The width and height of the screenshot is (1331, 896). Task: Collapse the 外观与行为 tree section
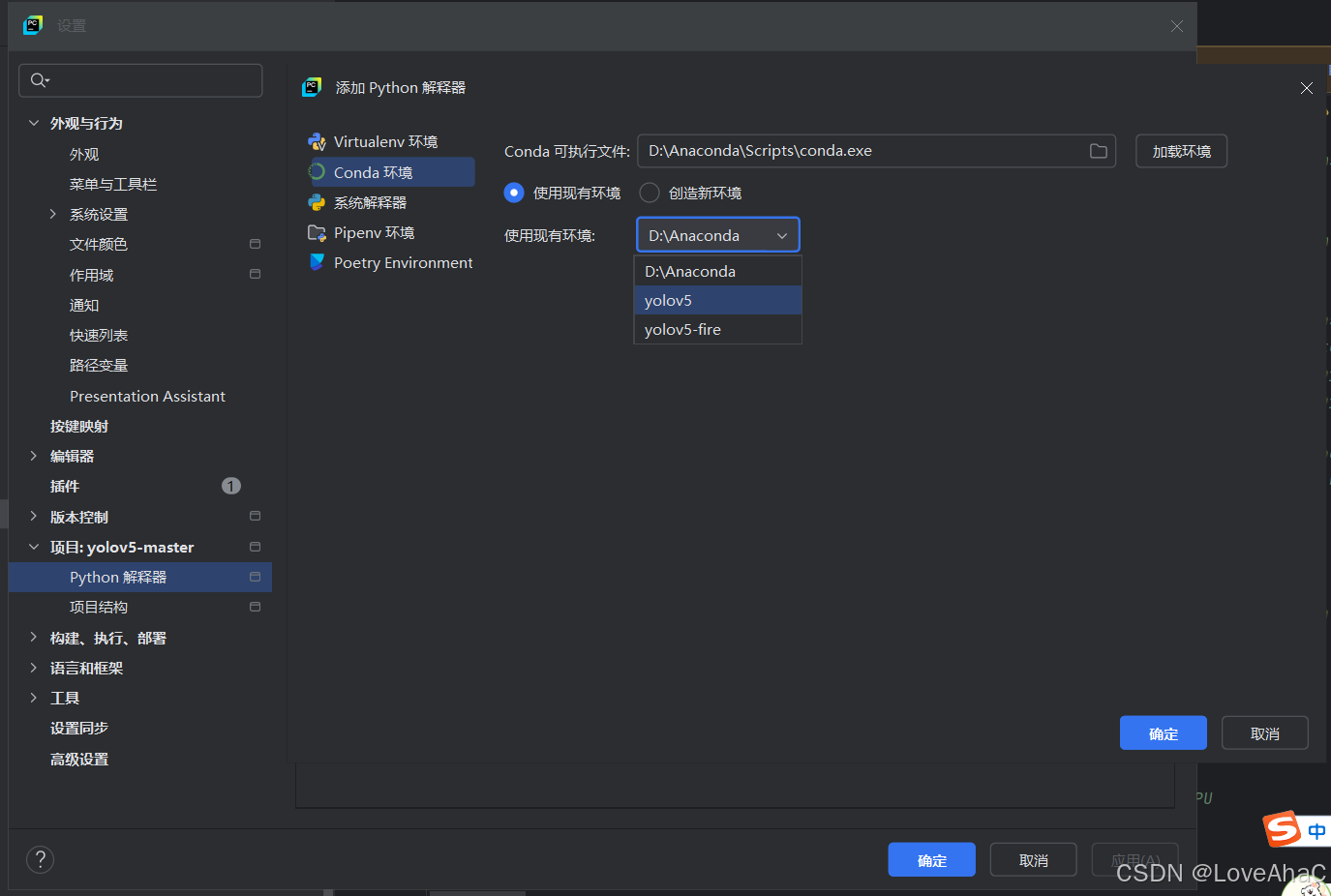pos(34,123)
